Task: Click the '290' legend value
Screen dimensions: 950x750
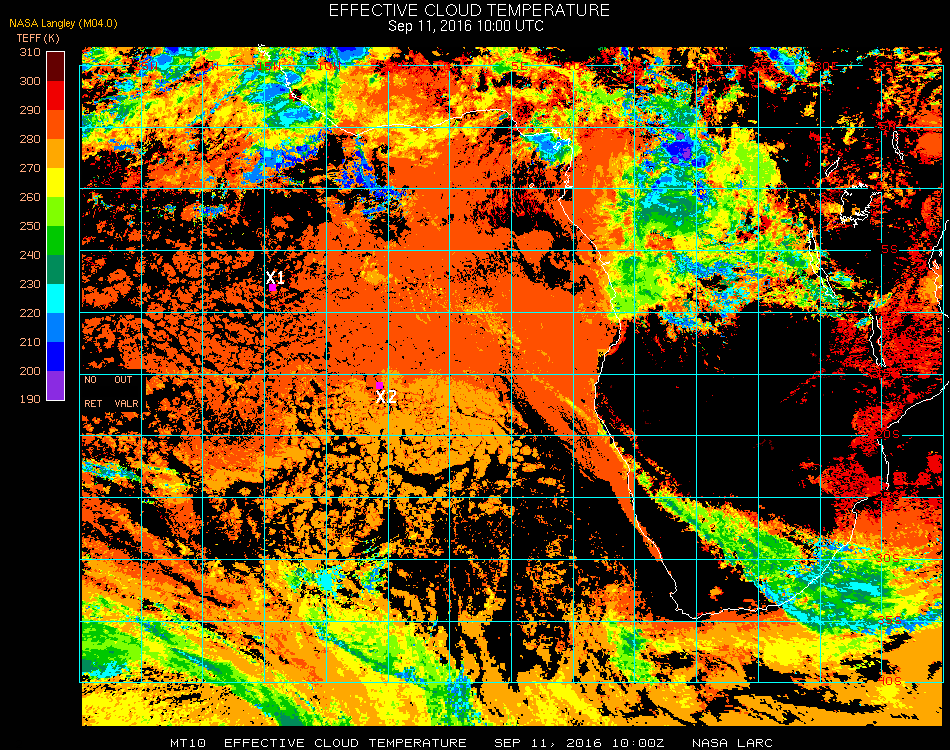Action: [x=30, y=110]
